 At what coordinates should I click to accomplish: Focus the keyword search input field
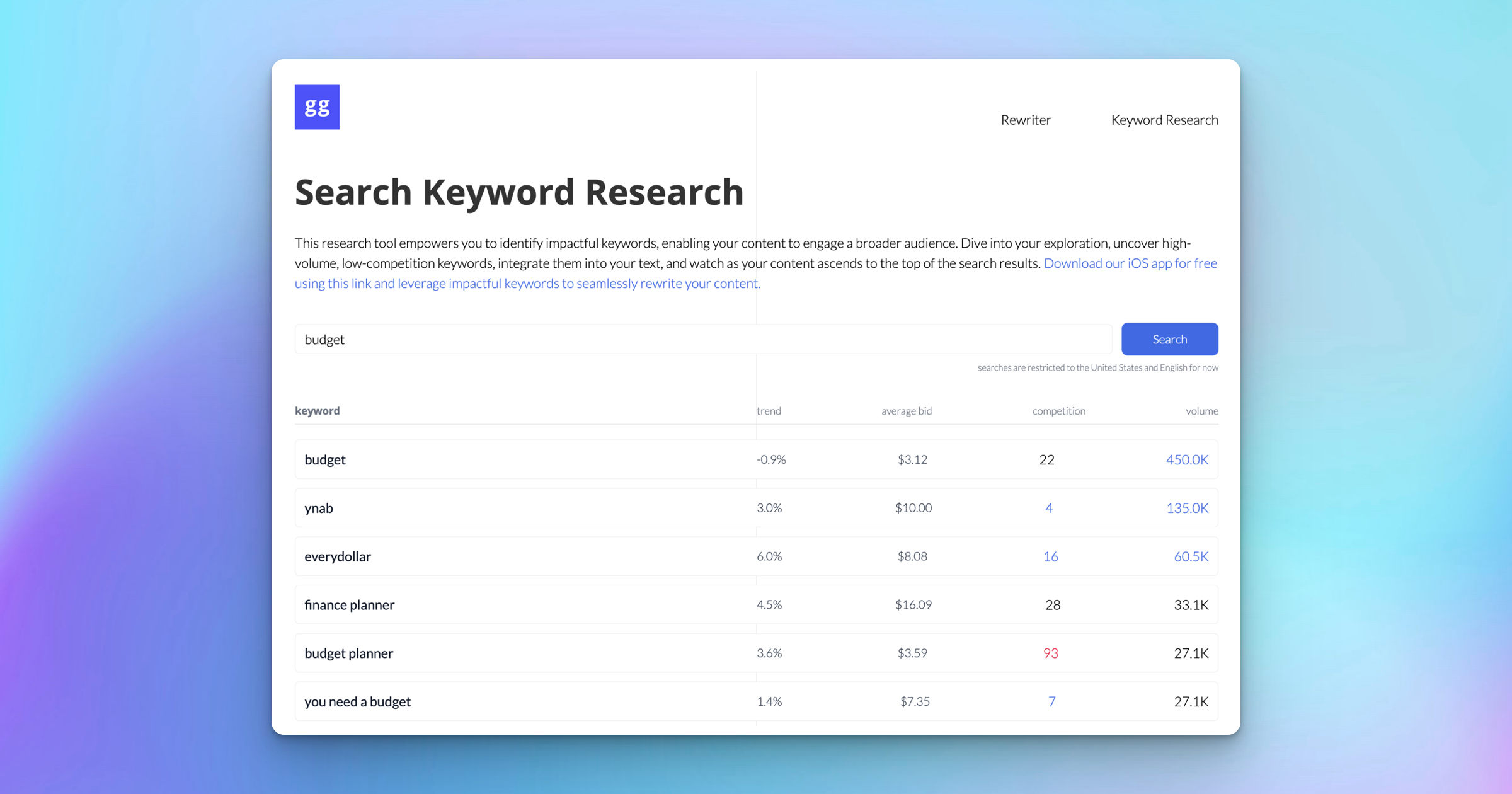pos(702,339)
